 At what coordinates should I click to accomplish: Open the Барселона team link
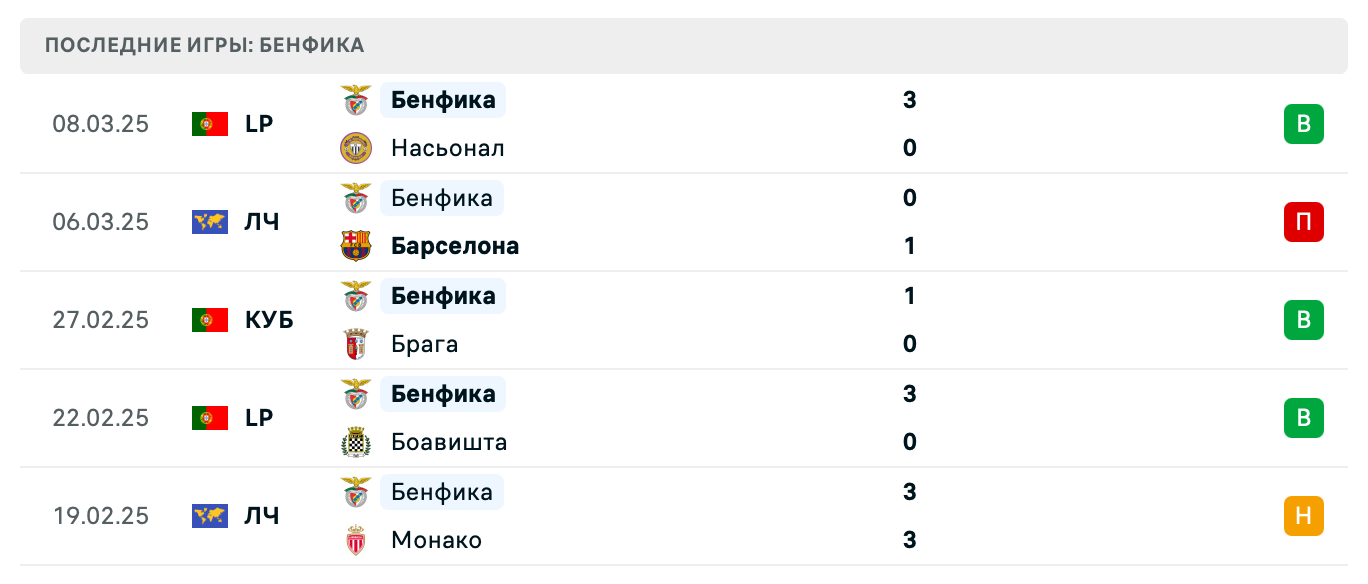tap(455, 246)
